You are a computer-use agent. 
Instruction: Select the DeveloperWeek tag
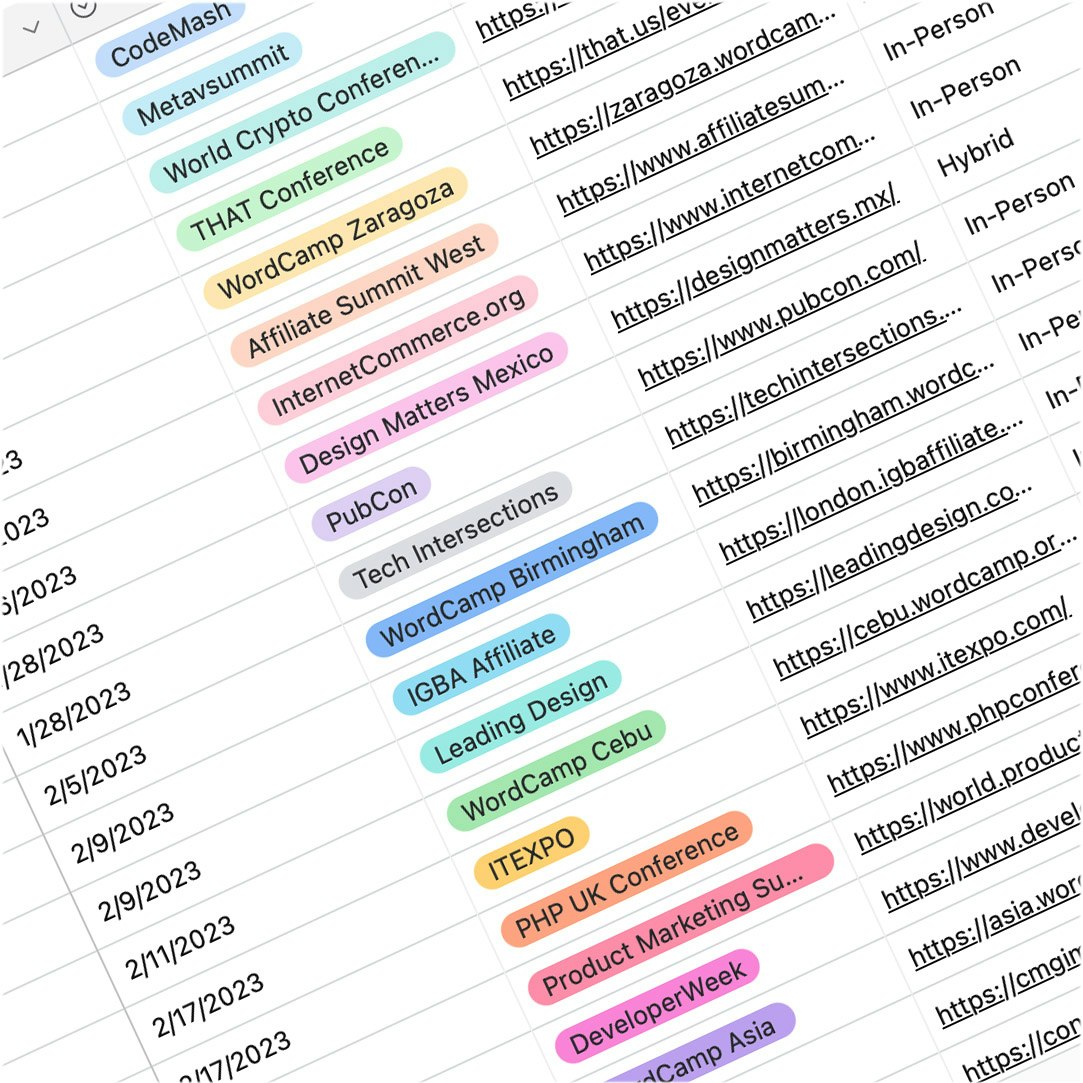pos(658,1007)
